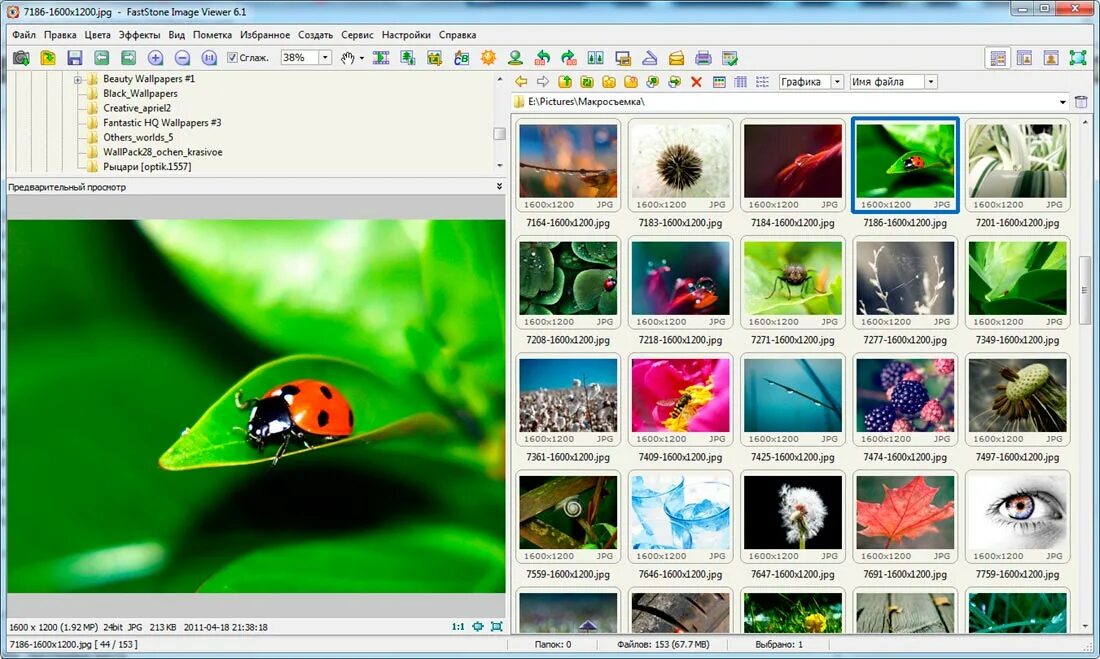Click the yellow back arrow in browser toolbar
The height and width of the screenshot is (659, 1100).
pyautogui.click(x=521, y=82)
